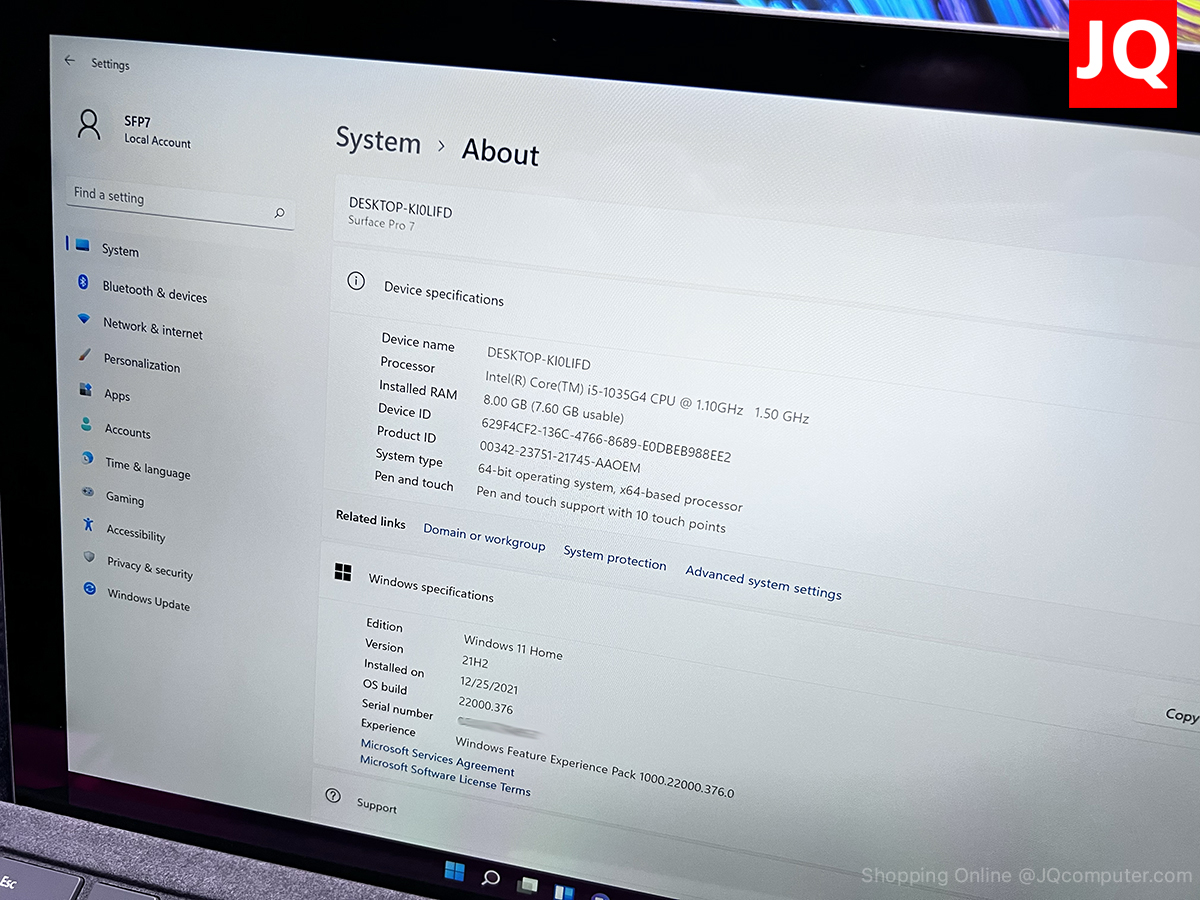Open Gaming settings
1200x900 pixels.
coord(124,497)
